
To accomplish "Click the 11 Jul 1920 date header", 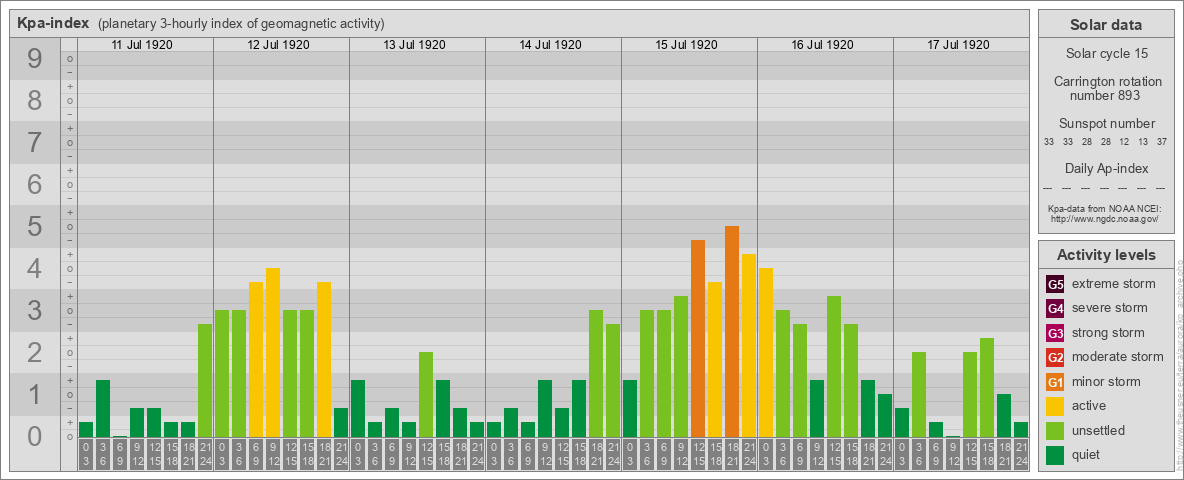I will [142, 45].
